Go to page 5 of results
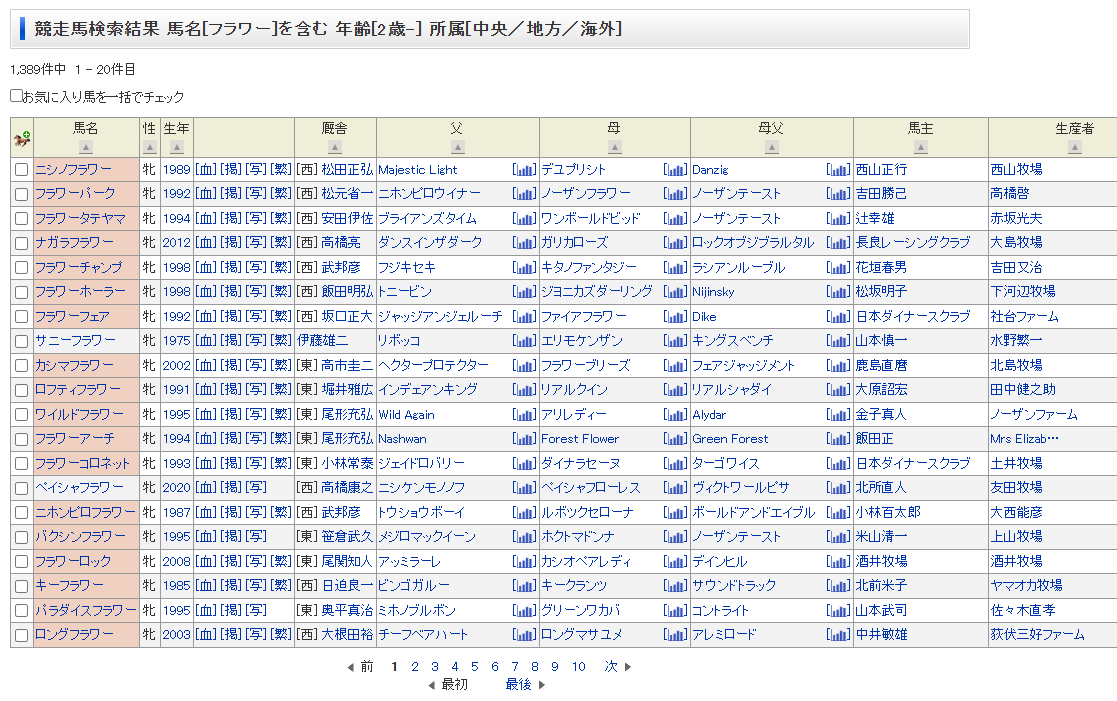 [x=475, y=667]
